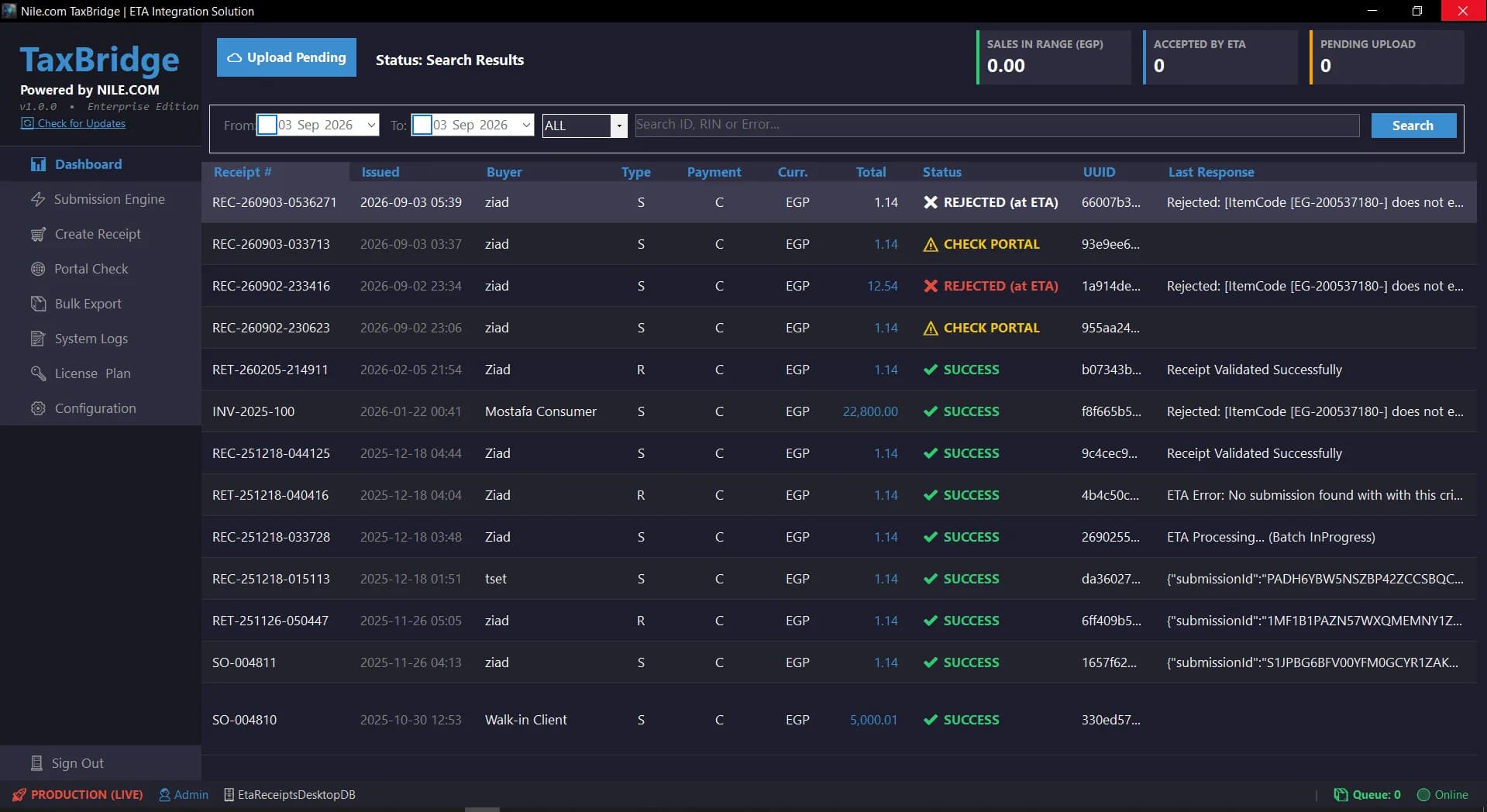
Task: Click the Check for Updates icon
Action: click(x=27, y=123)
